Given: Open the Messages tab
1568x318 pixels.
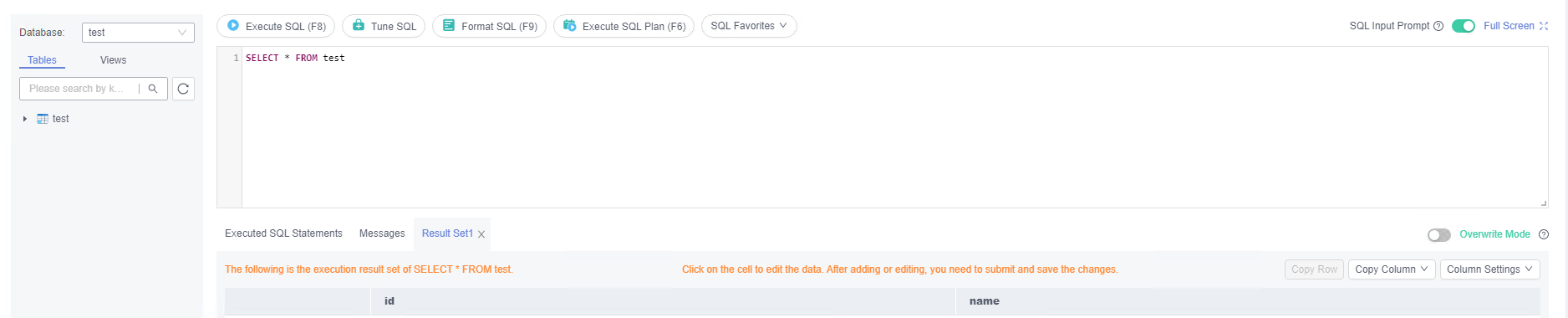Looking at the screenshot, I should (382, 233).
